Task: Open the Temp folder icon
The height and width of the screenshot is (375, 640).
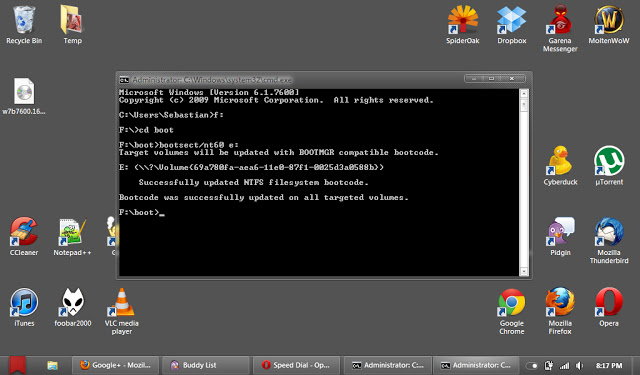Action: pyautogui.click(x=72, y=24)
